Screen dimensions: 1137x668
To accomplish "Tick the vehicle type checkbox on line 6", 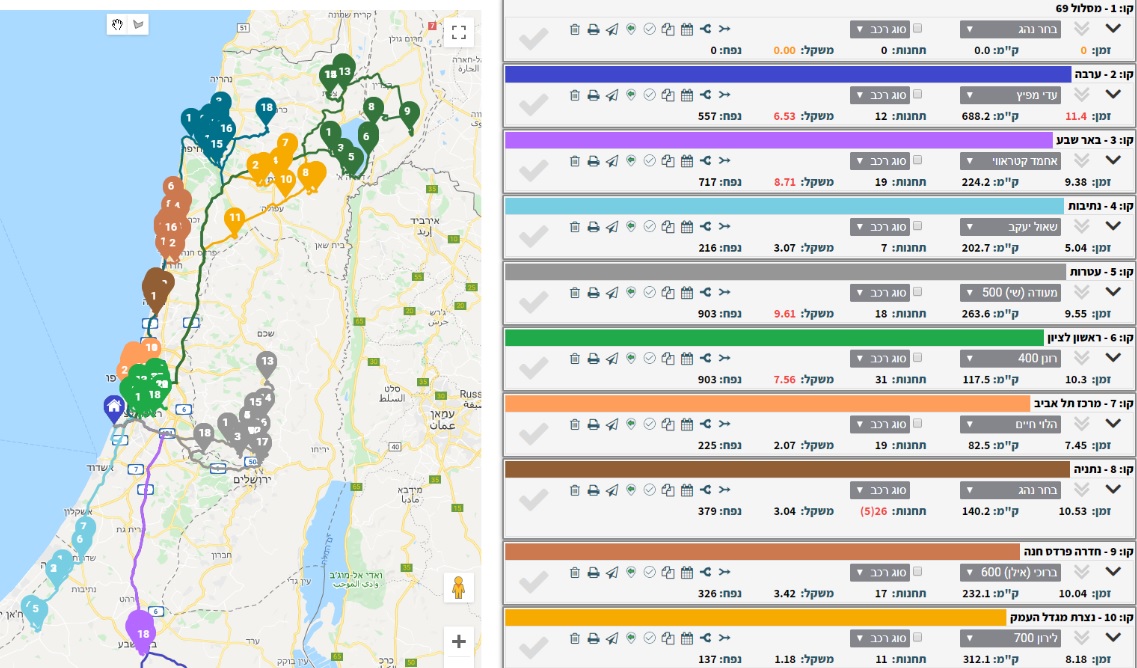I will coord(918,359).
